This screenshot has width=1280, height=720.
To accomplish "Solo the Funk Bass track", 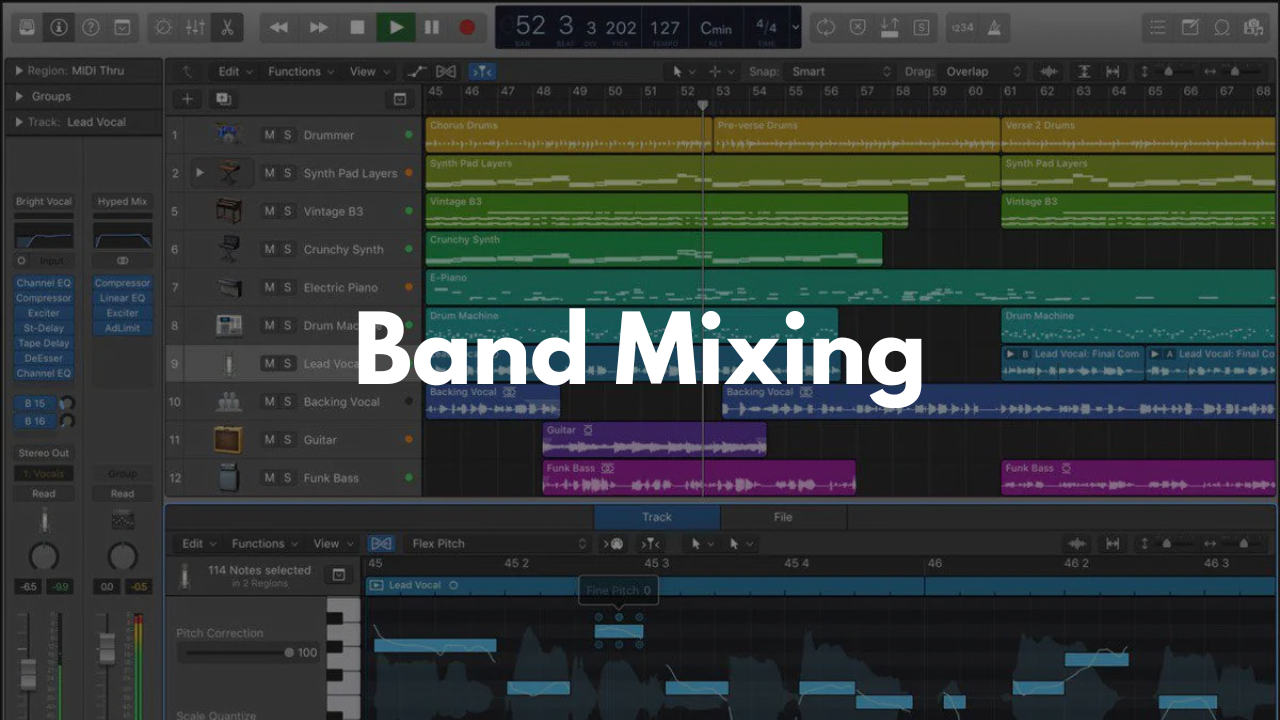I will point(287,478).
